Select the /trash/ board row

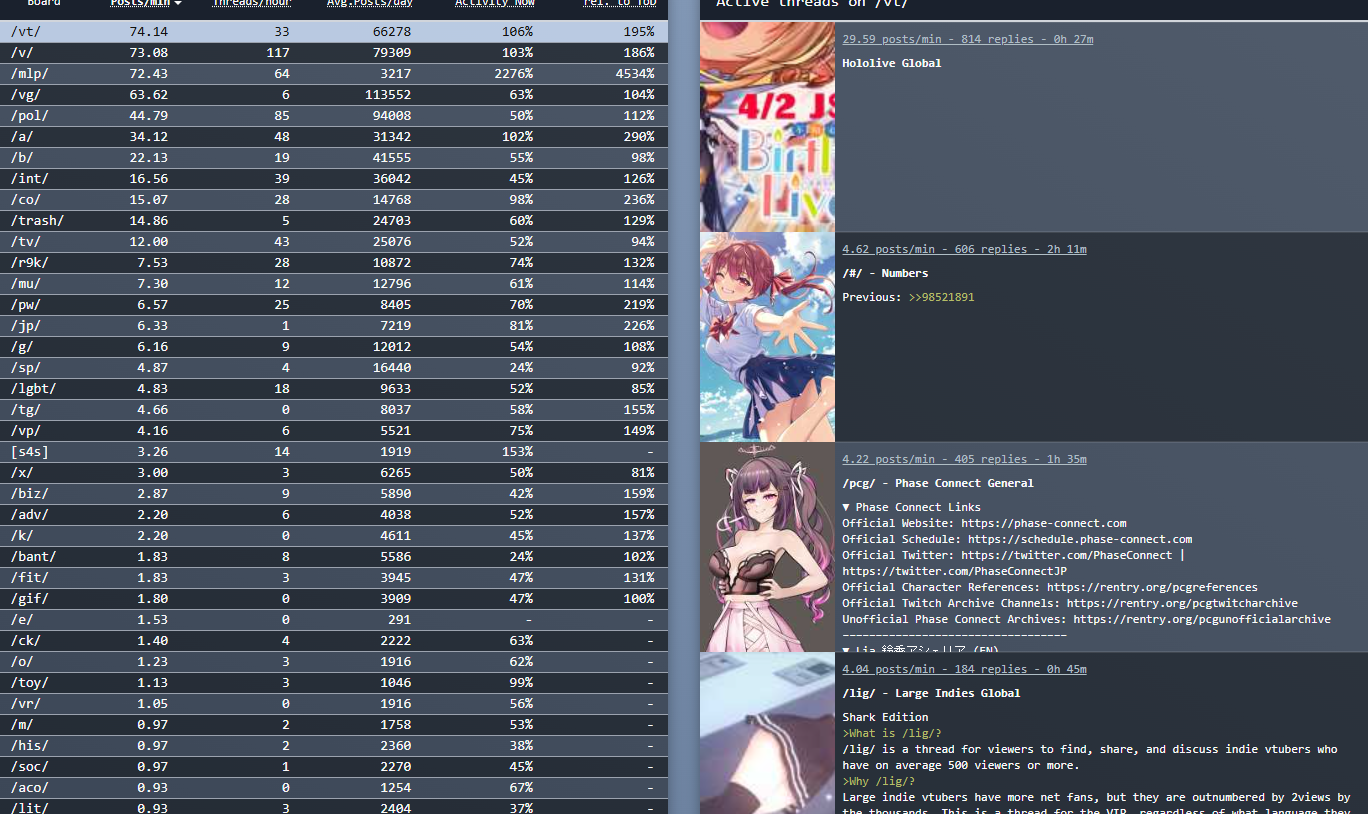click(334, 221)
